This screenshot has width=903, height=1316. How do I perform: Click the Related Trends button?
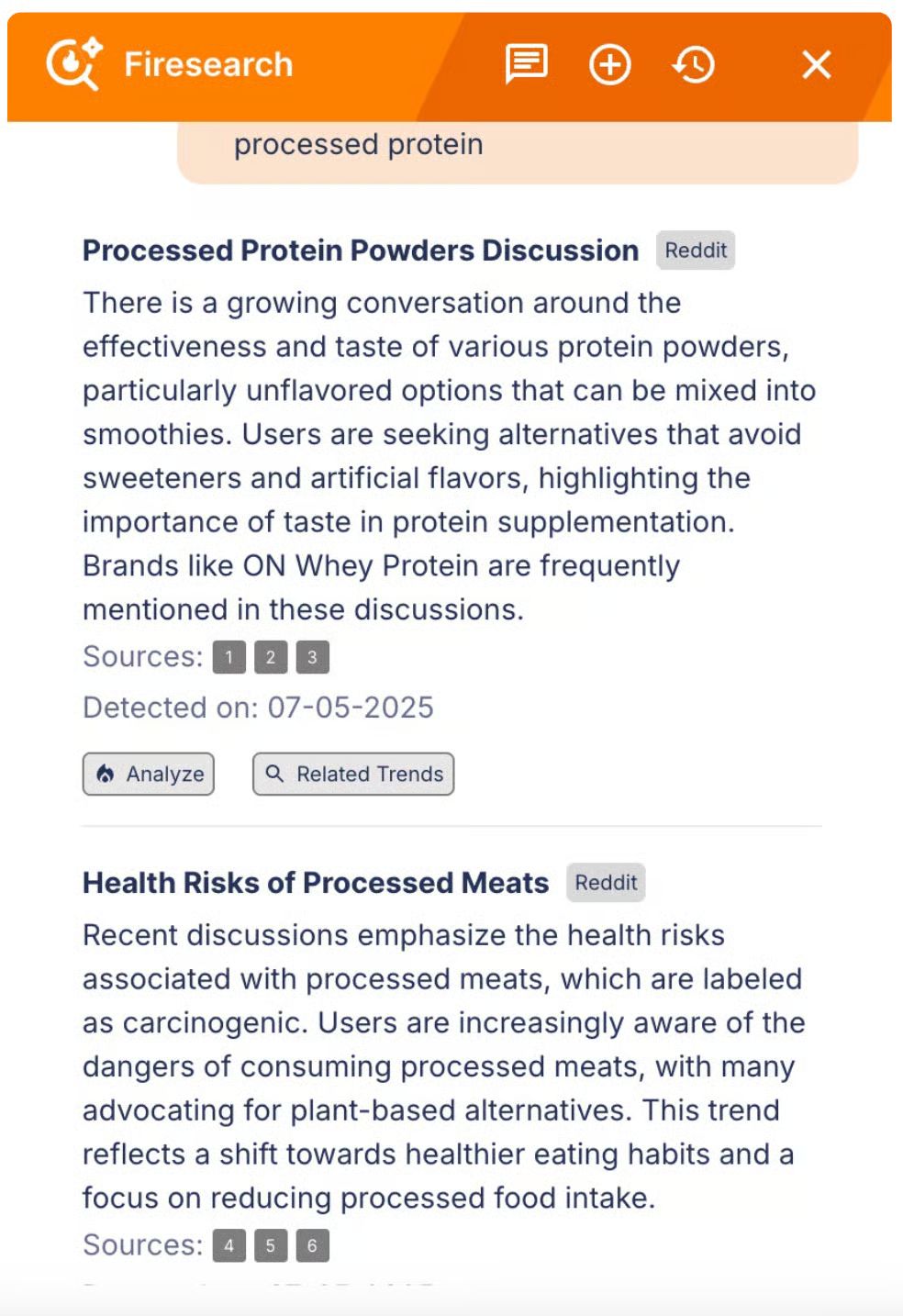(353, 774)
